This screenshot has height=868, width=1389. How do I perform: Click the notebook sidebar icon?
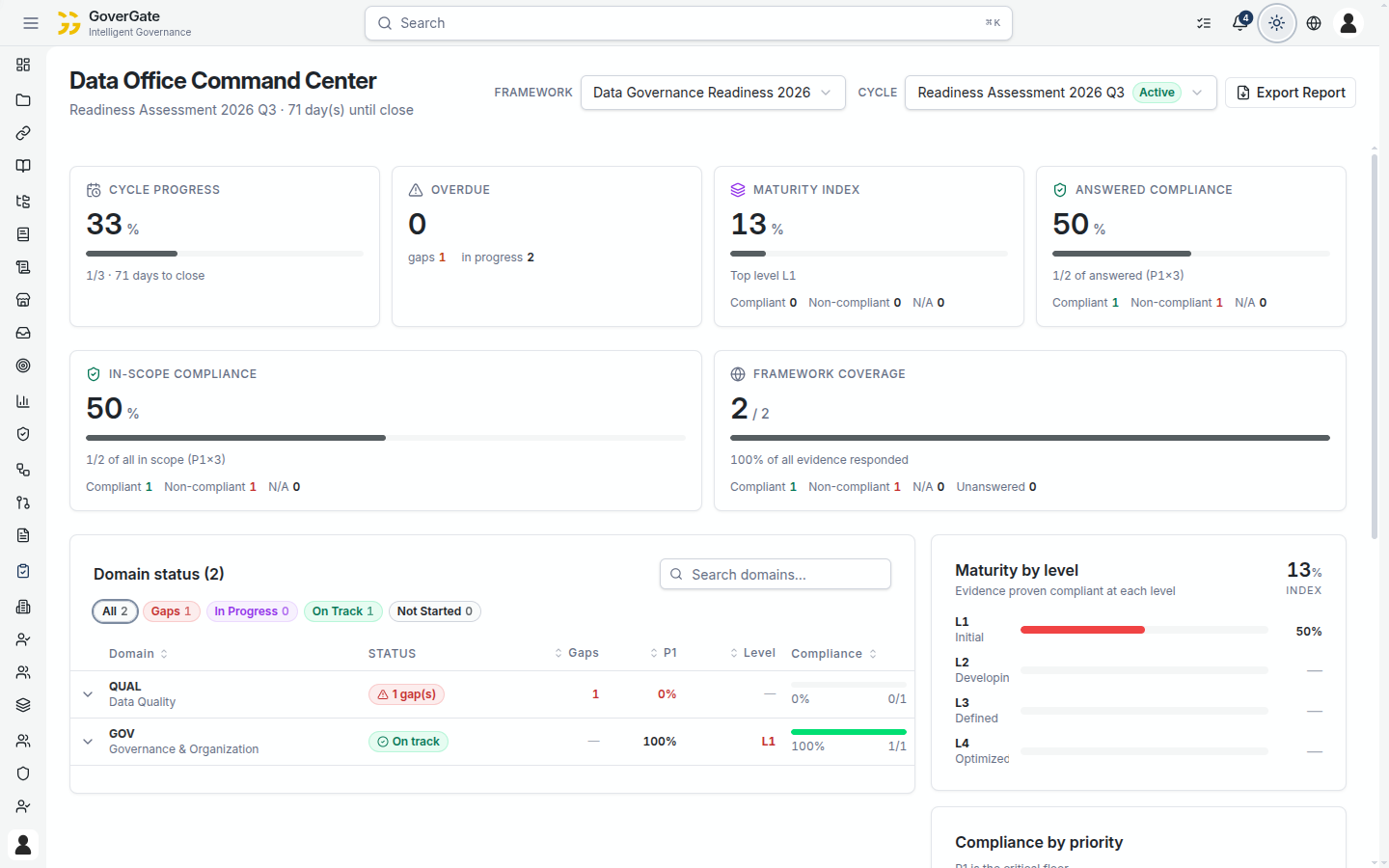23,234
